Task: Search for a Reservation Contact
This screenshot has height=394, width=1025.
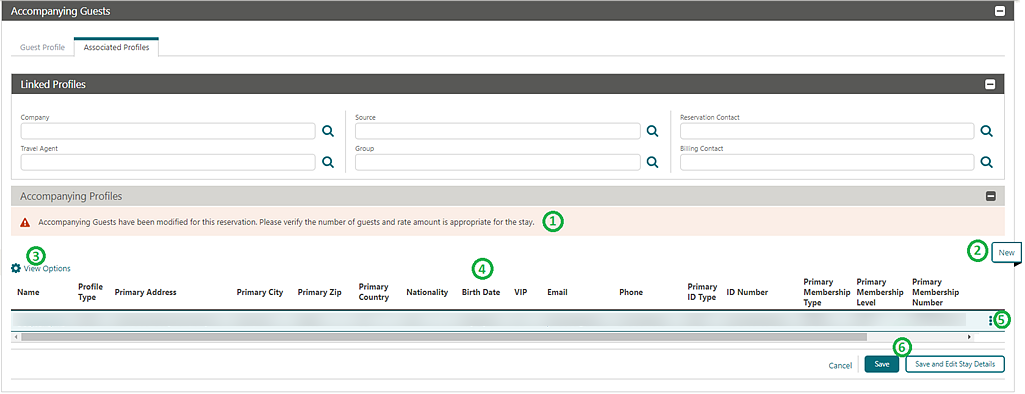Action: [x=987, y=131]
